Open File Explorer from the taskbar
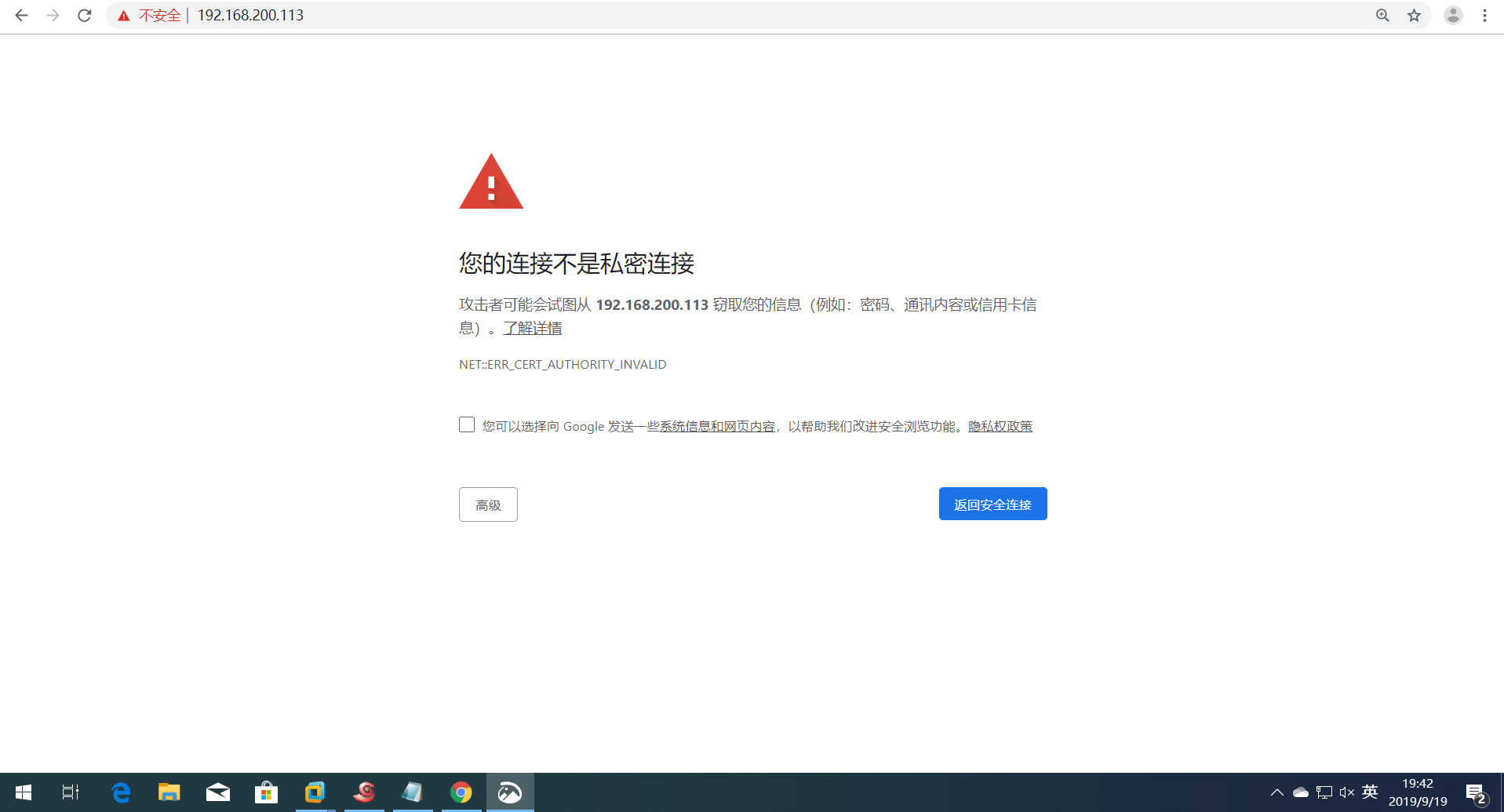The width and height of the screenshot is (1504, 812). tap(169, 792)
